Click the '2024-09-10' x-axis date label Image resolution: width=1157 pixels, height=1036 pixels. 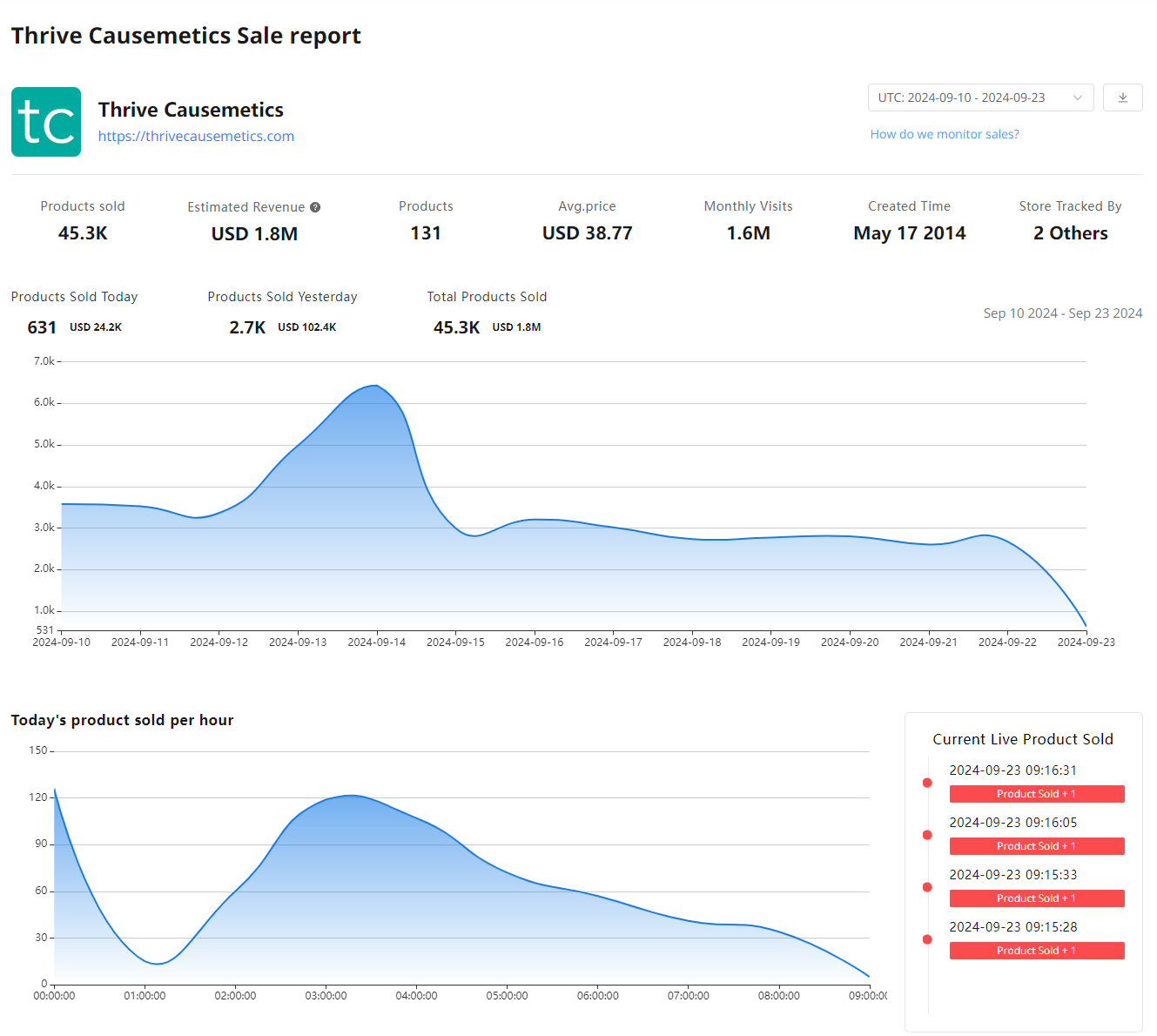click(61, 642)
